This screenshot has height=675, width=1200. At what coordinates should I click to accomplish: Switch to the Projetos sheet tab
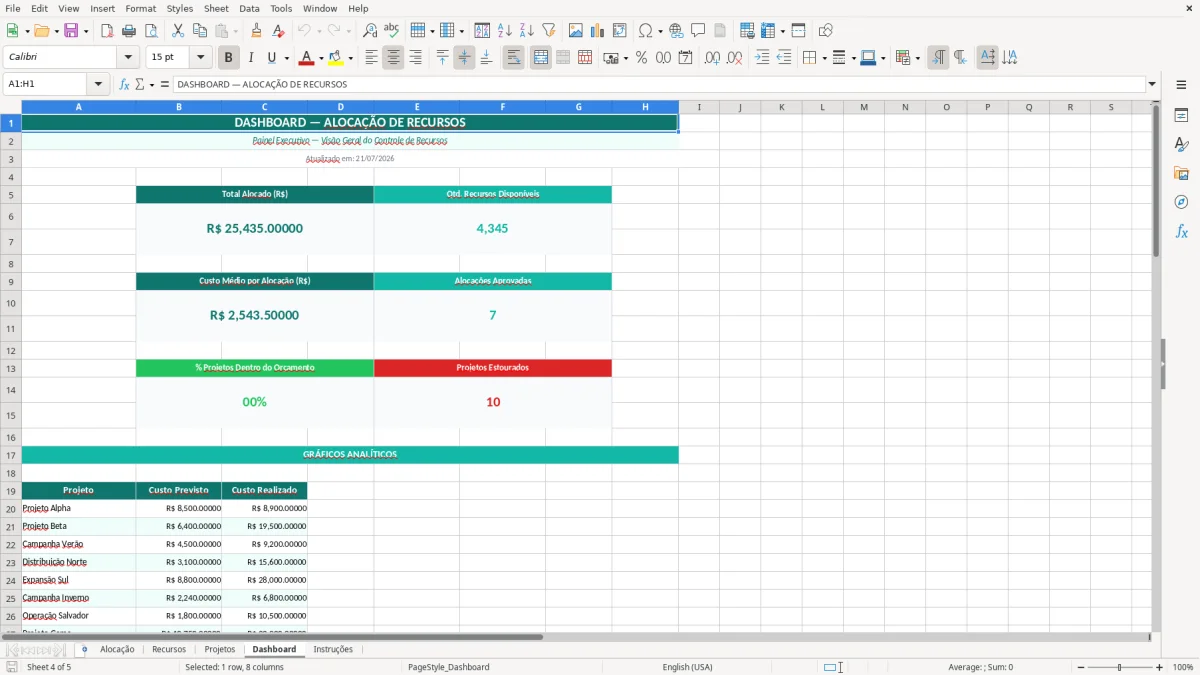point(220,649)
